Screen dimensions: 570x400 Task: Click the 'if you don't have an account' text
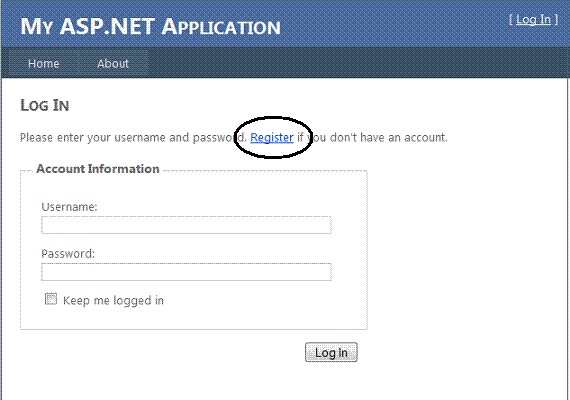pyautogui.click(x=372, y=137)
